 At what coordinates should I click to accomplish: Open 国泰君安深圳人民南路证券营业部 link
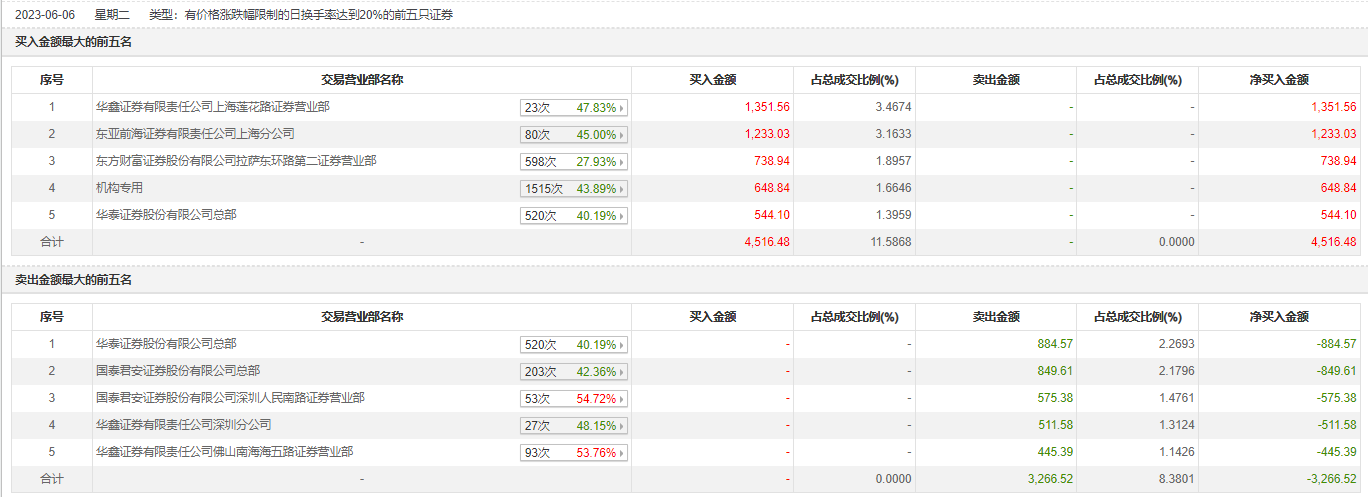[x=229, y=398]
